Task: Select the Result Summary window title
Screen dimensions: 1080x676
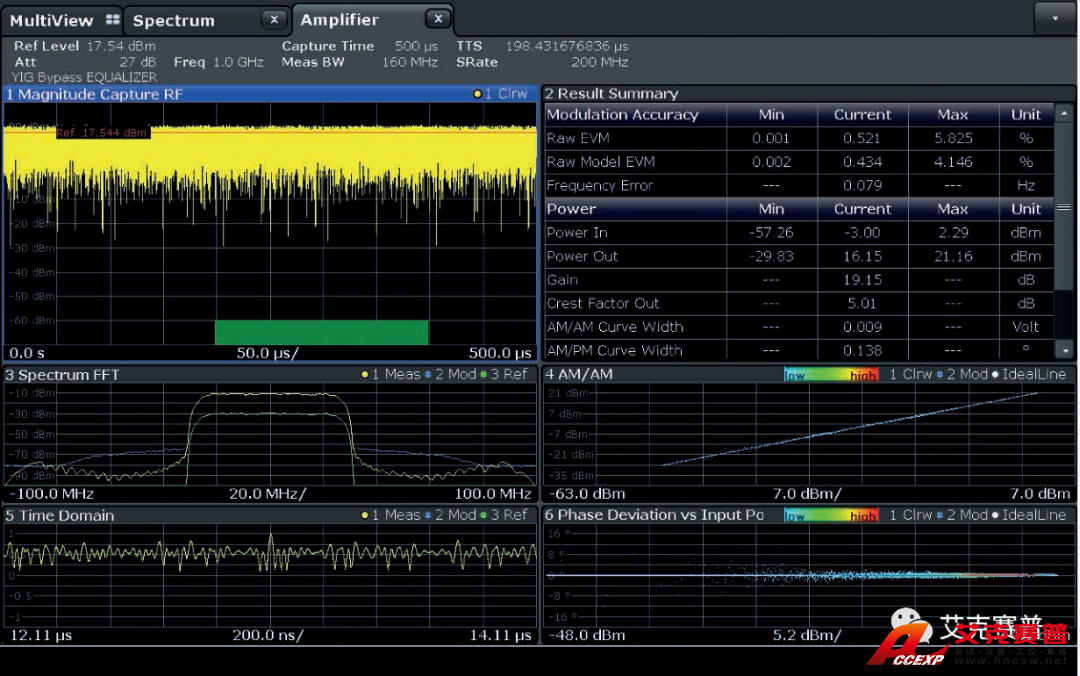Action: 612,94
